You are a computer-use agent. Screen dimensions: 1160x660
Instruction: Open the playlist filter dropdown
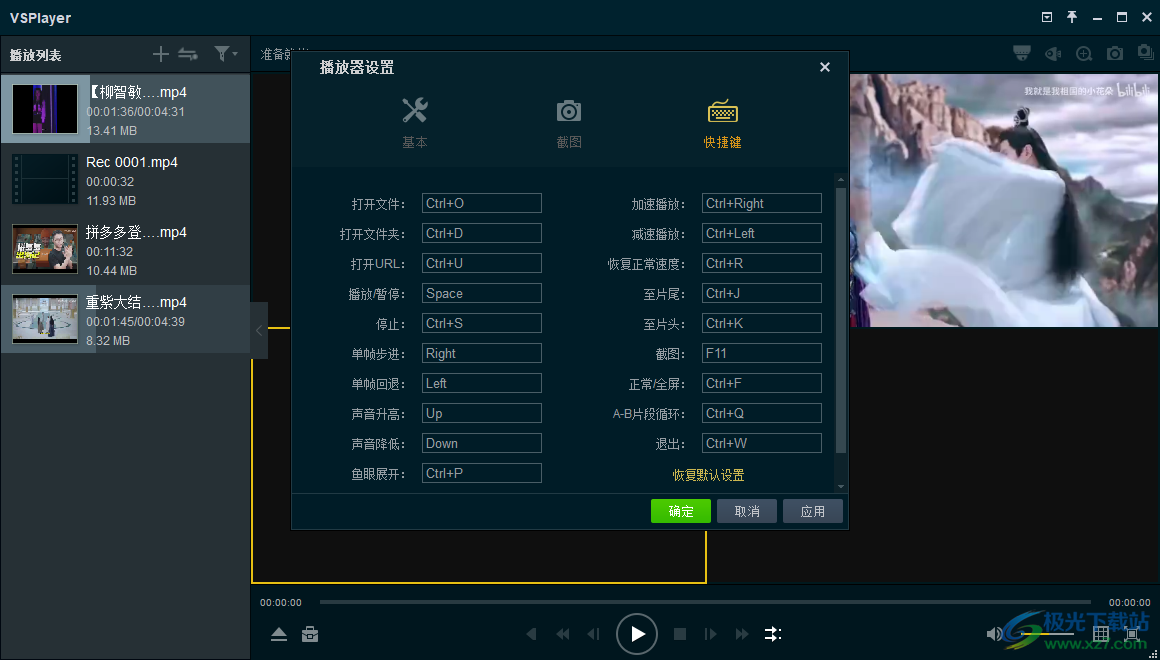tap(225, 54)
